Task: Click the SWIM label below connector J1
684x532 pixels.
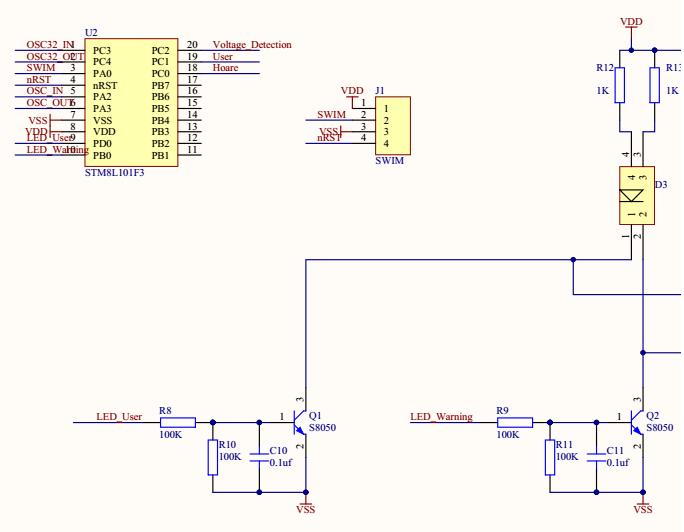Action: click(x=390, y=160)
